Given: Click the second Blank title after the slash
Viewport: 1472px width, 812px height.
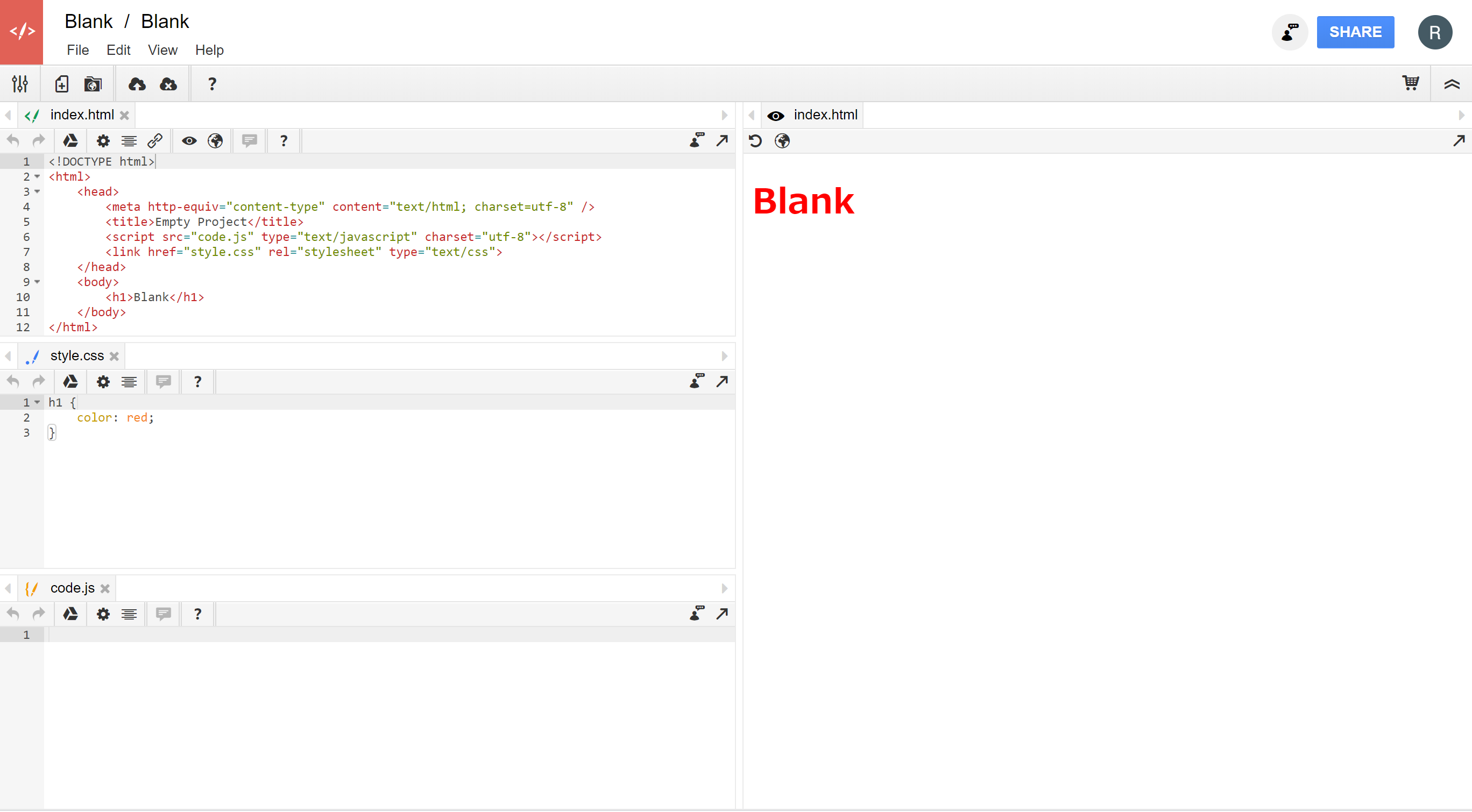Looking at the screenshot, I should pos(165,21).
